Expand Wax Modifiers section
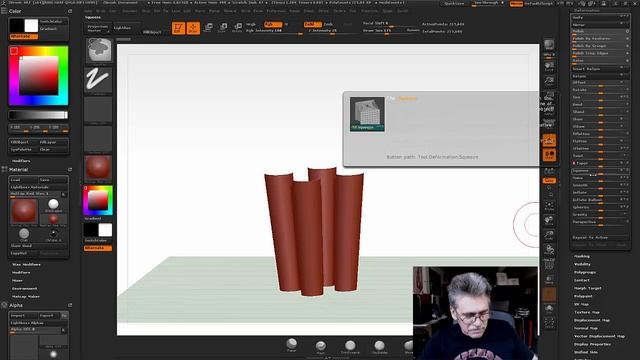640x360 pixels. (26, 264)
